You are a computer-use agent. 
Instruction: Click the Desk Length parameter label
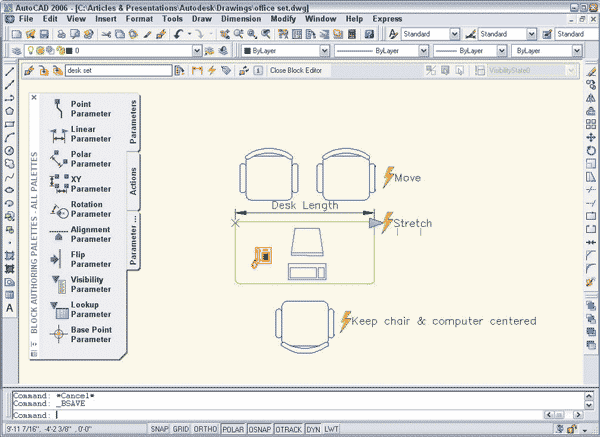point(305,205)
